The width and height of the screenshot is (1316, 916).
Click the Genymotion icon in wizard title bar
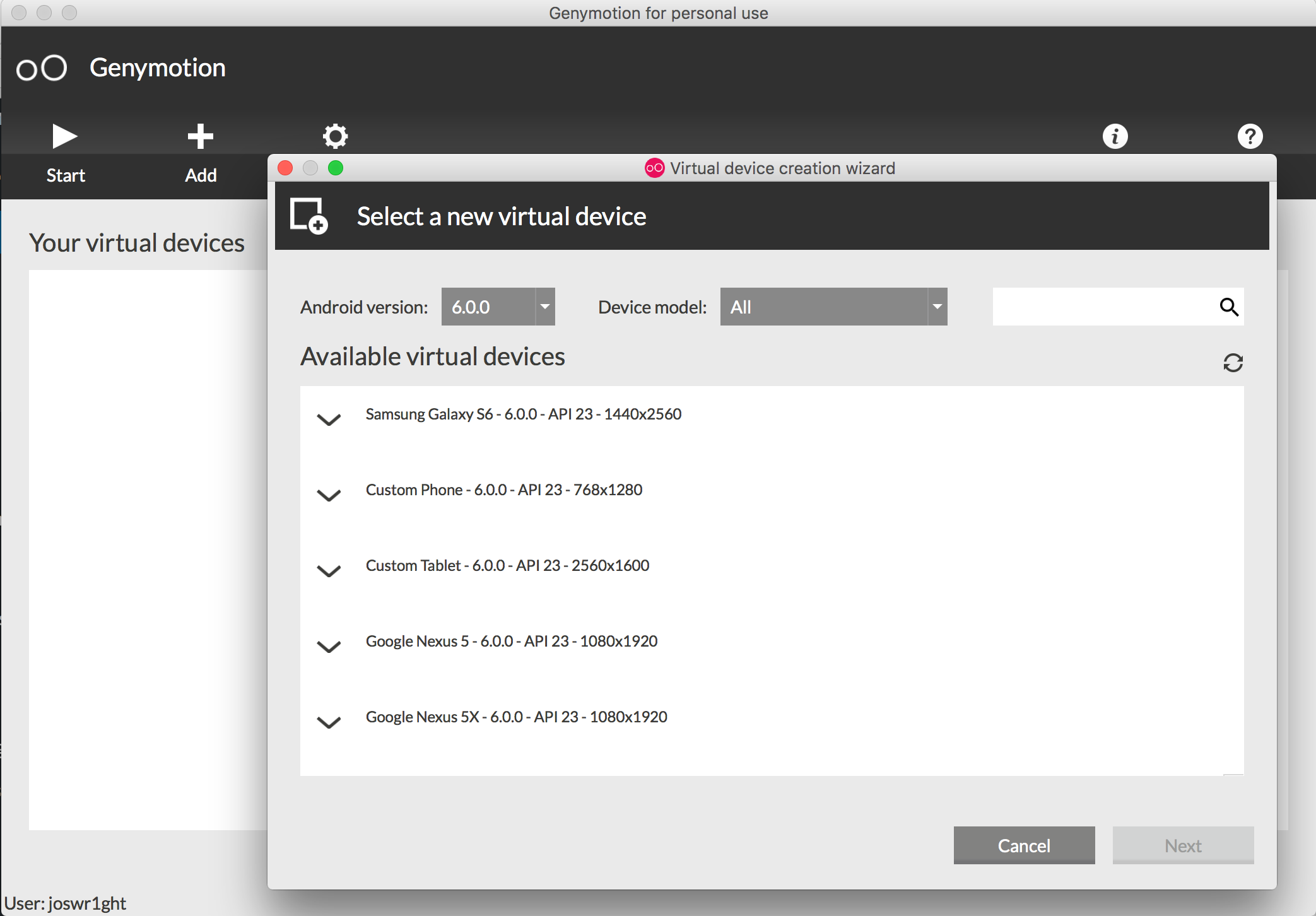[654, 168]
